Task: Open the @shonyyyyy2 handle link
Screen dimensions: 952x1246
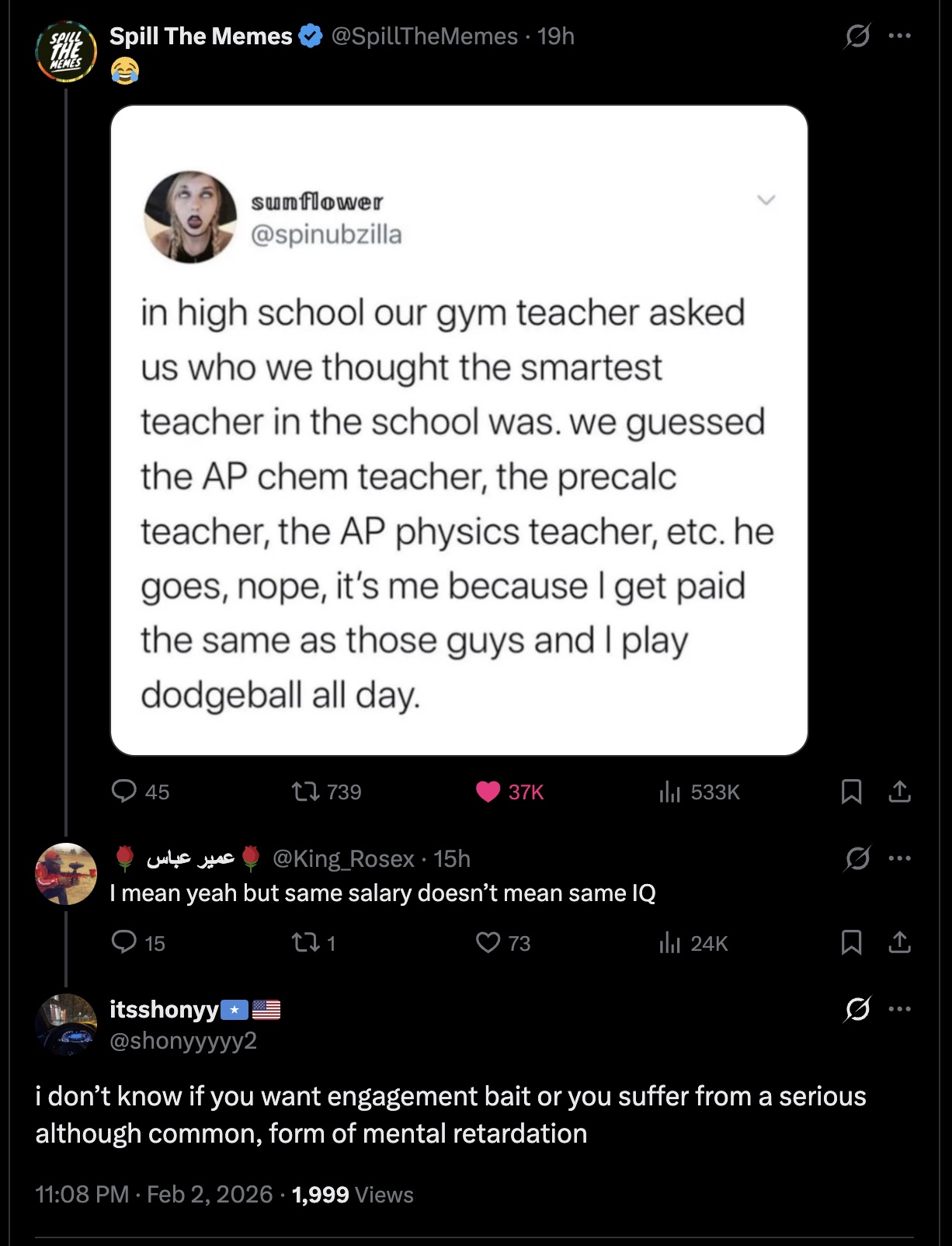Action: [x=183, y=1040]
